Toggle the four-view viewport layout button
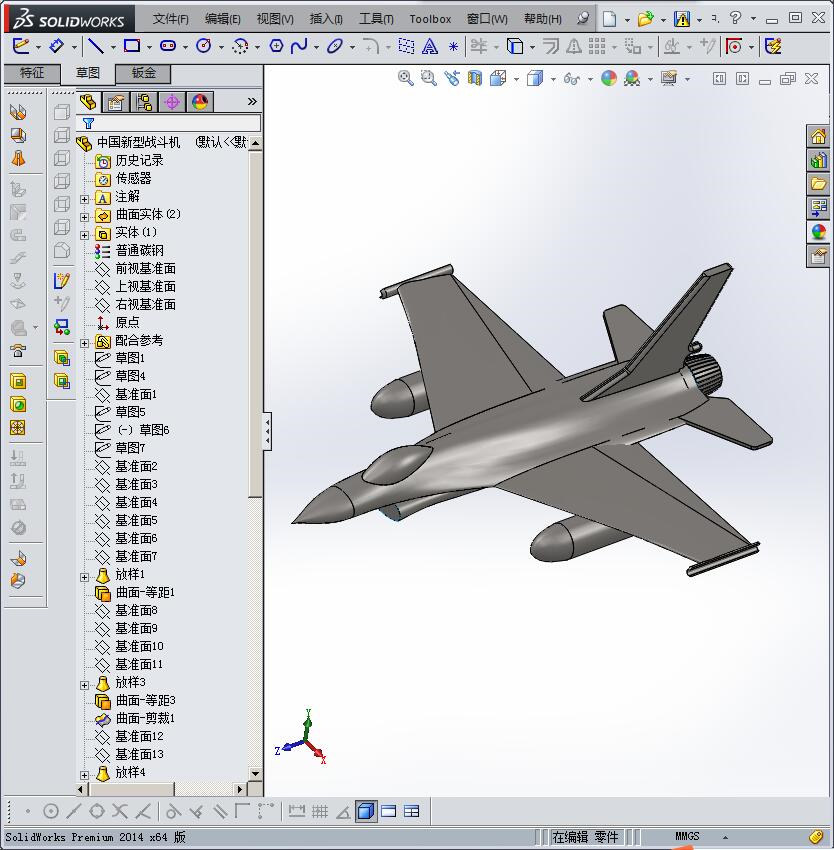 (412, 812)
